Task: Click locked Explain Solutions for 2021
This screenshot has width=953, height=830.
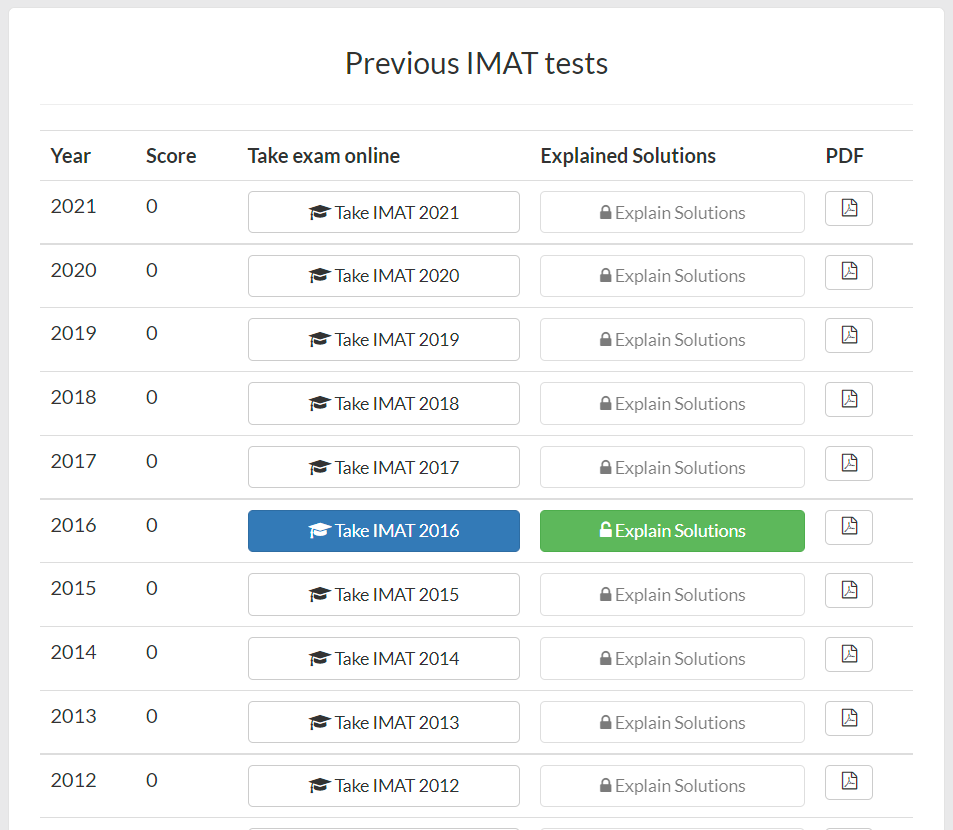Action: point(672,212)
